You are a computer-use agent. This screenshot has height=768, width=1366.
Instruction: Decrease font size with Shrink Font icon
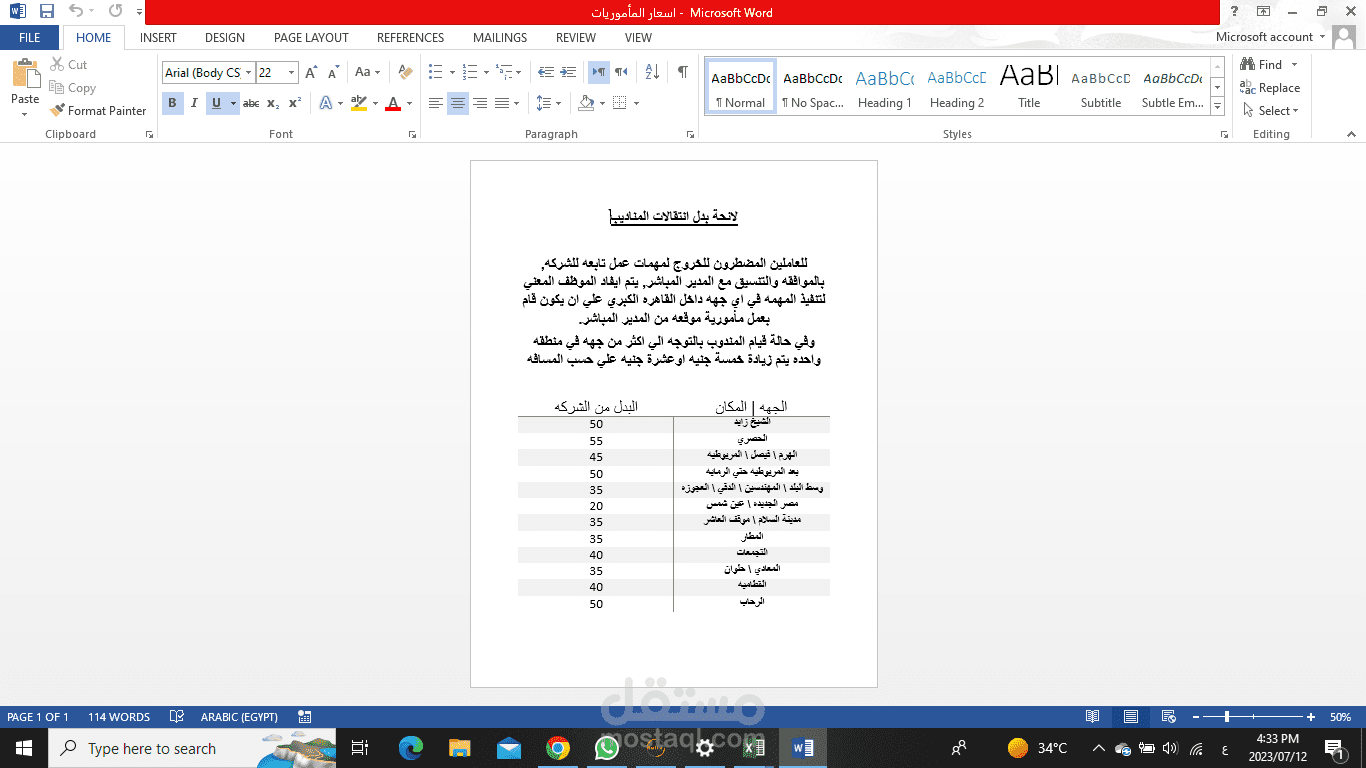(332, 72)
